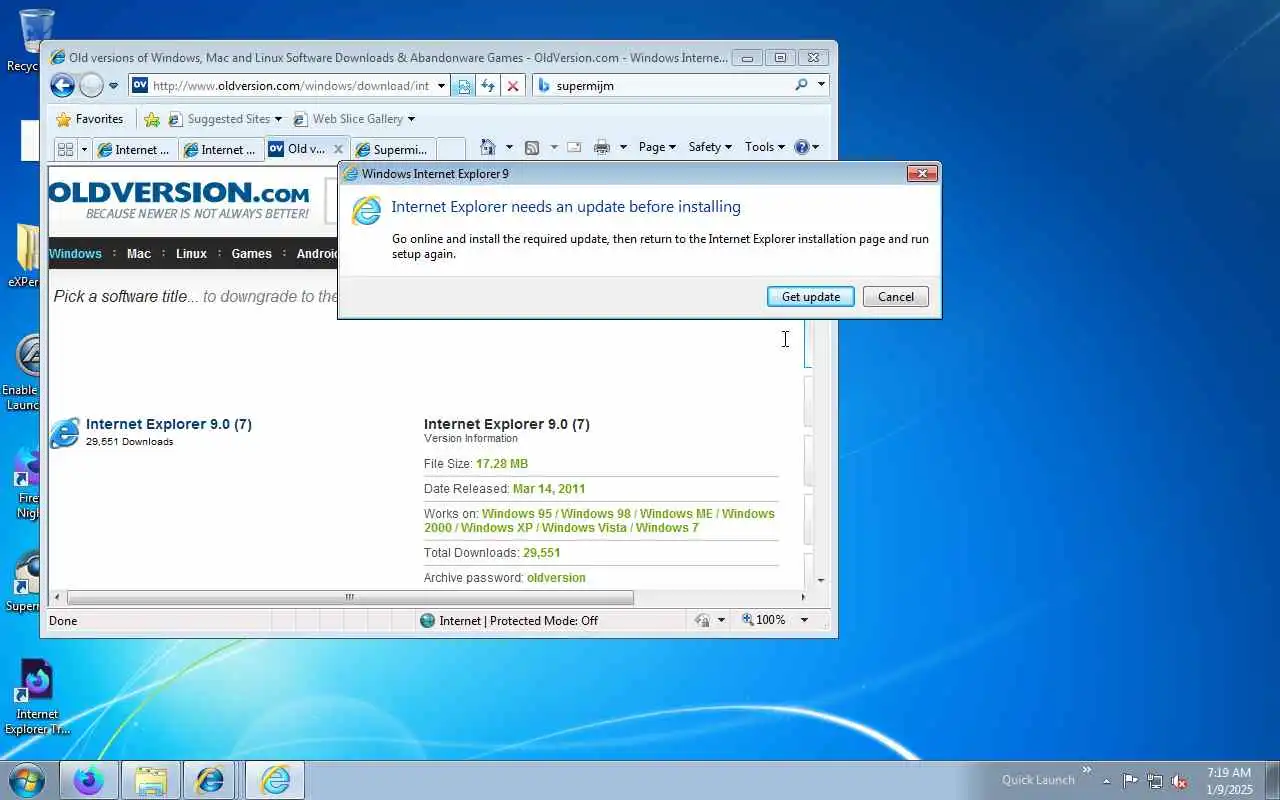Click Internet Explorer 9.0 (7) title link

169,424
